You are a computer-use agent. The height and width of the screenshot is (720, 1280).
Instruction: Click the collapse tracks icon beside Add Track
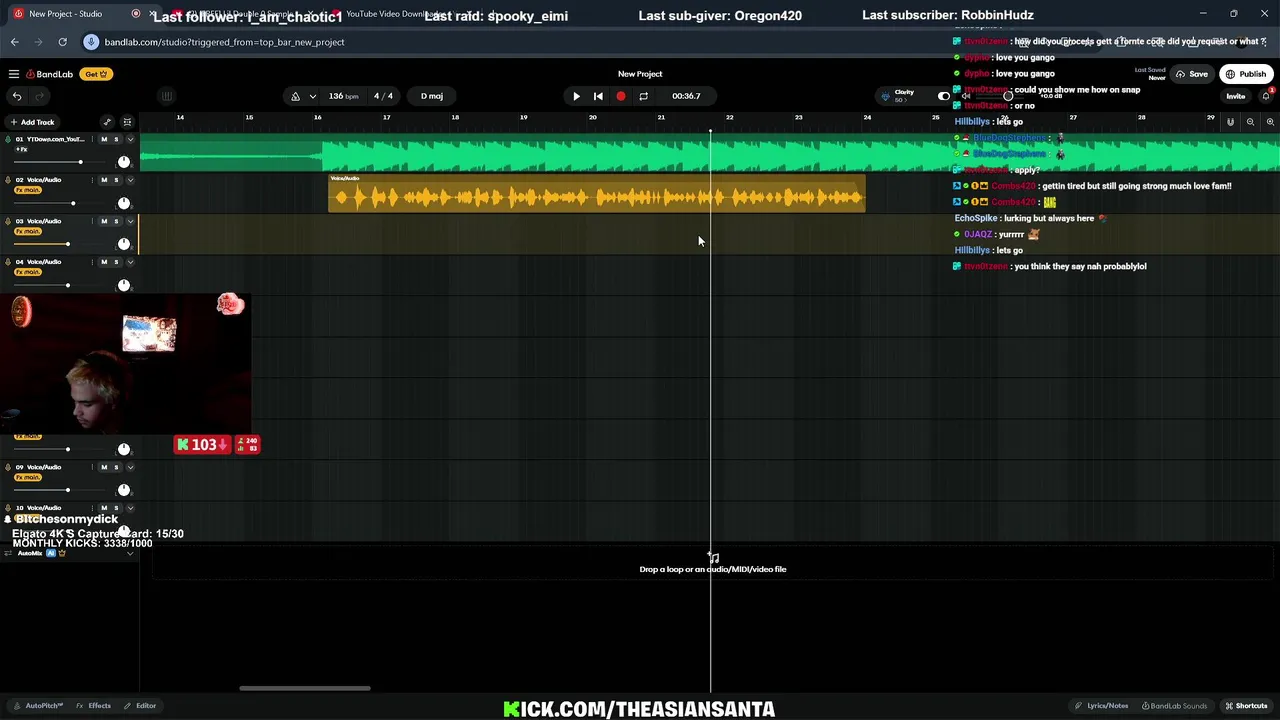(x=127, y=122)
